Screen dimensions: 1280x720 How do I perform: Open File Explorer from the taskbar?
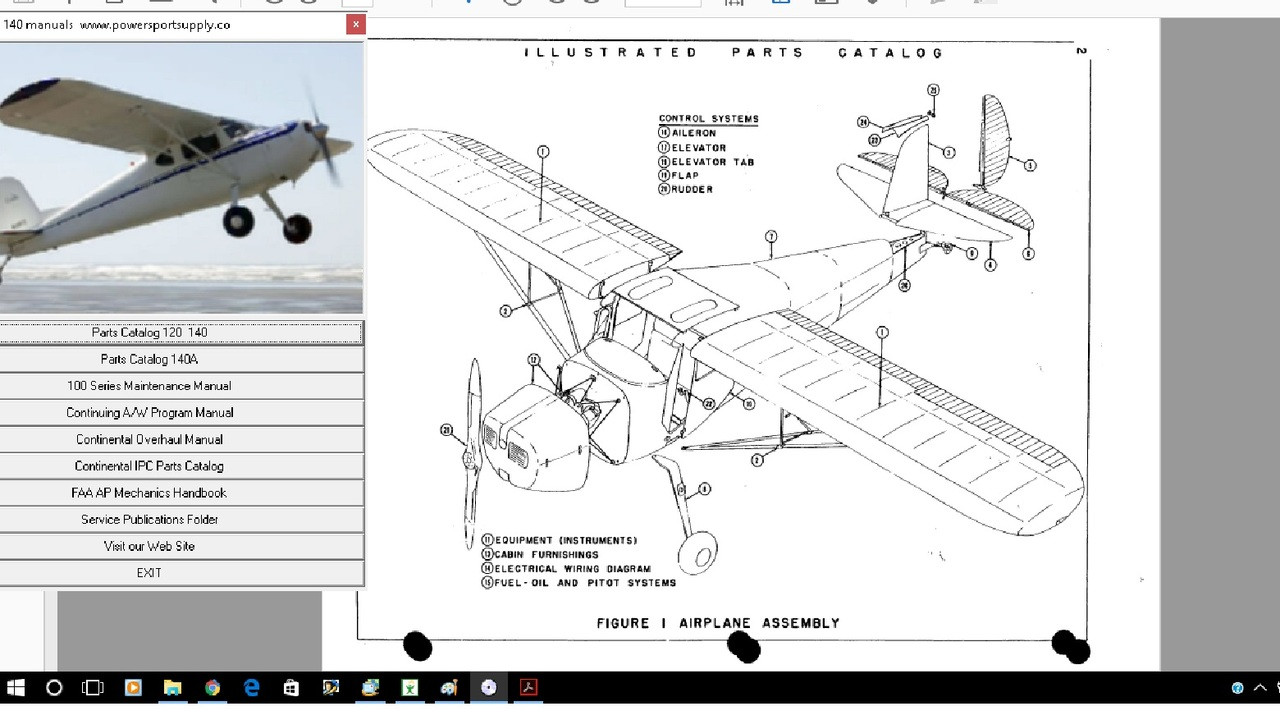tap(172, 688)
